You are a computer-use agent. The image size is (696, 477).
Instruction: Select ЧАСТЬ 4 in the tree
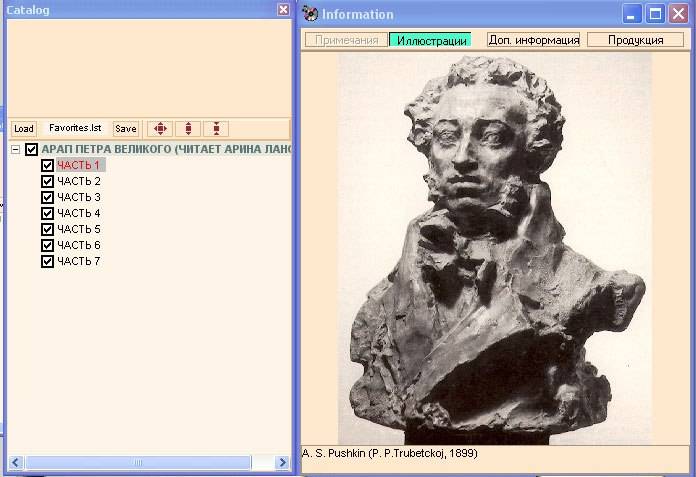coord(79,213)
